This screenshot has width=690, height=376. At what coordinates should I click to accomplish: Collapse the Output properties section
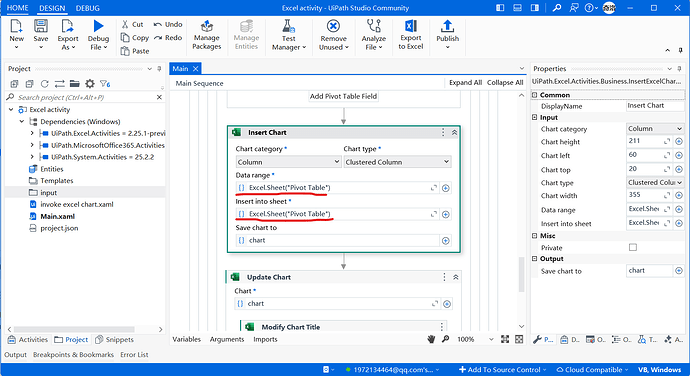535,259
